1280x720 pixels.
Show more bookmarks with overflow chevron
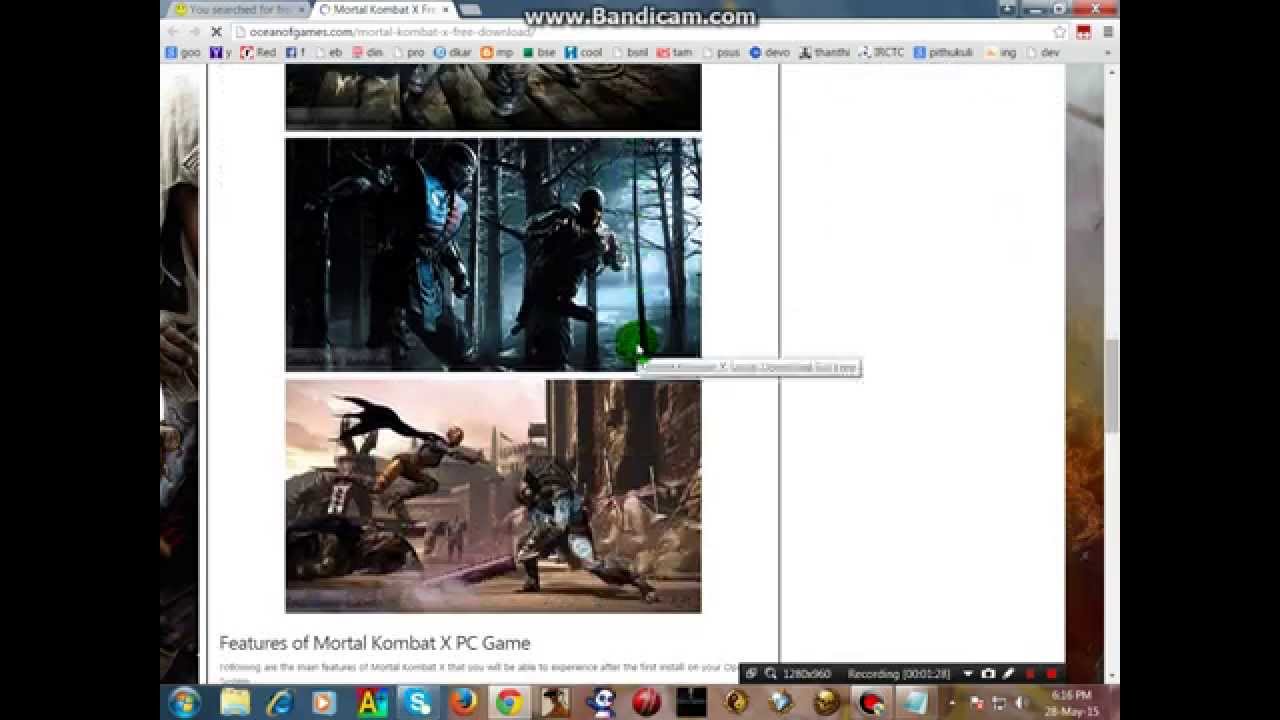pos(1107,52)
